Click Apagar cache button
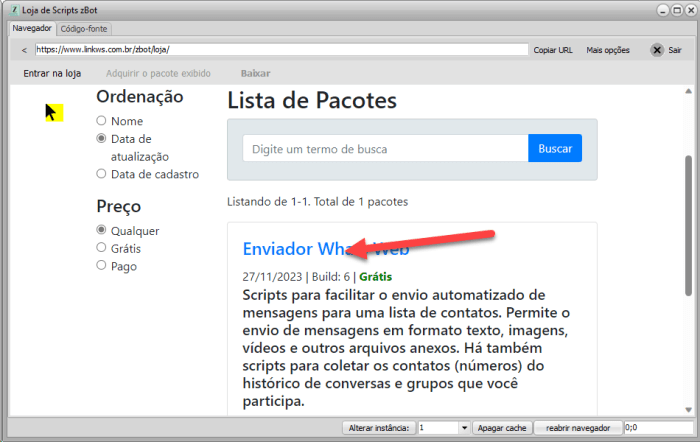Viewport: 700px width, 442px height. coord(502,428)
